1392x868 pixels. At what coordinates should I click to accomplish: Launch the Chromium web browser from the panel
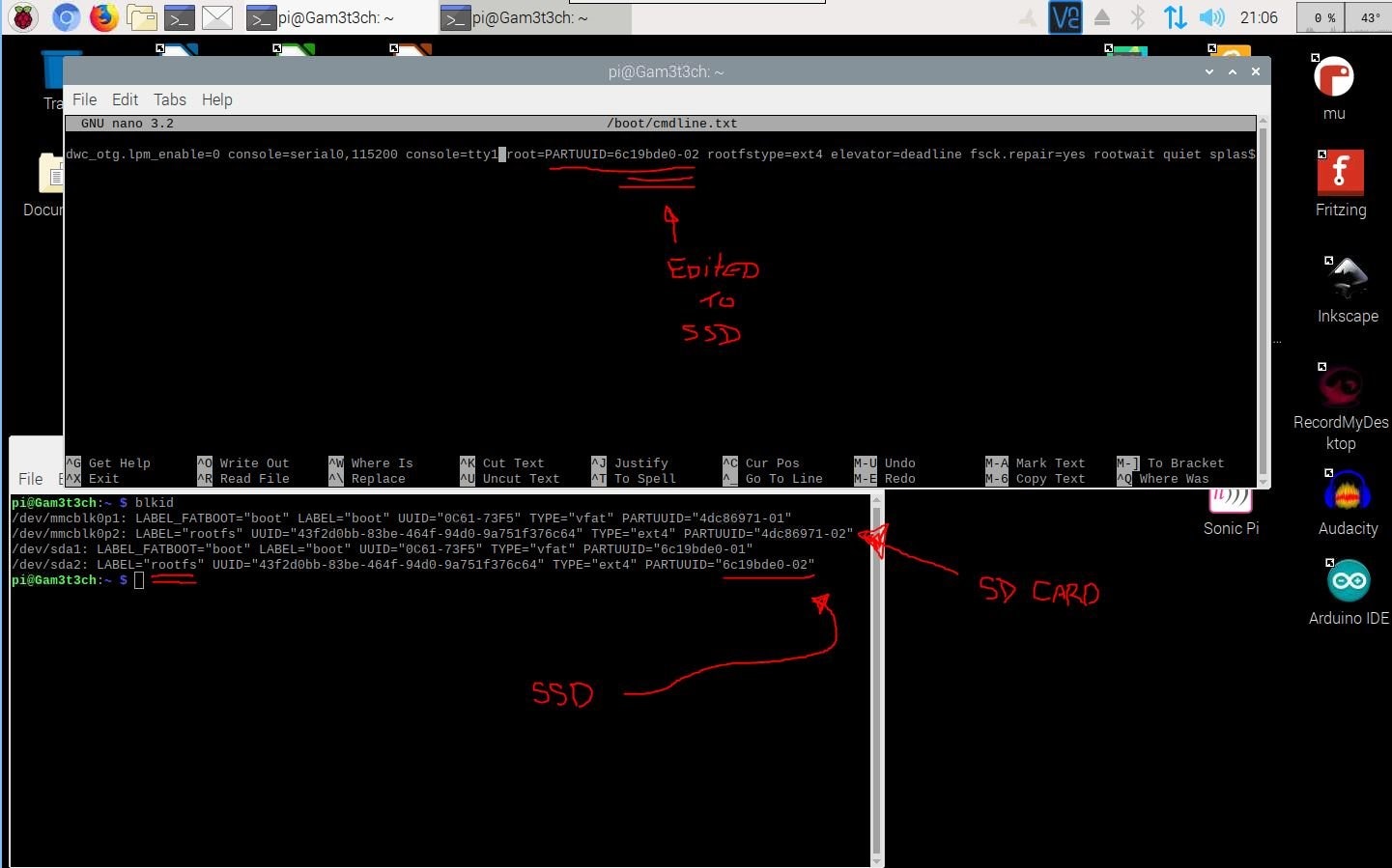66,16
